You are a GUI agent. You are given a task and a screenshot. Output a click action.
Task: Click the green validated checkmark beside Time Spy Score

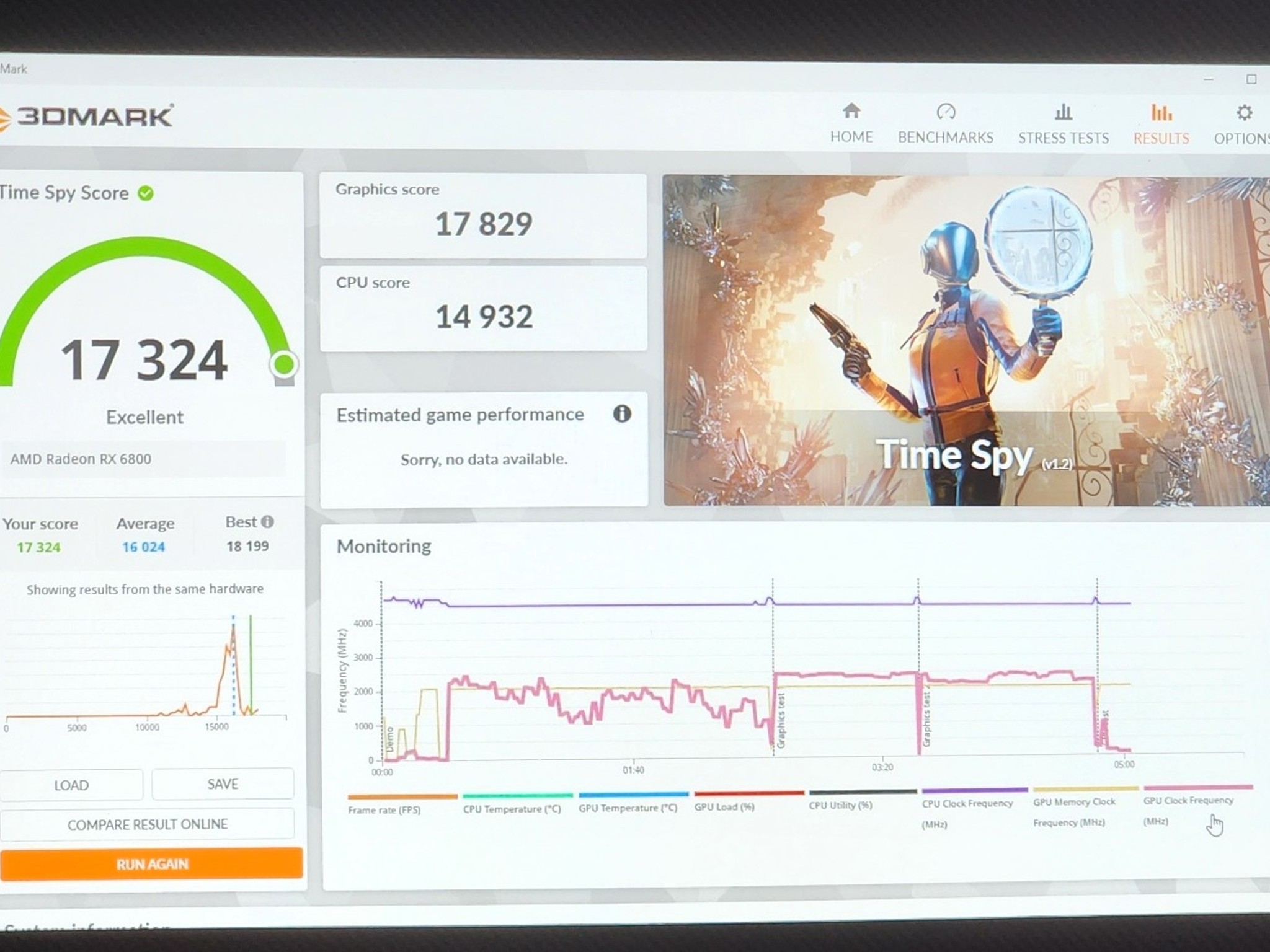[146, 193]
